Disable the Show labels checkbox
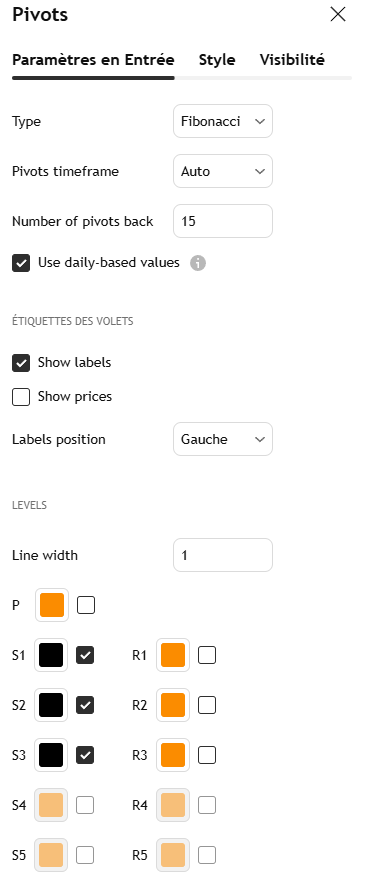 coord(21,363)
